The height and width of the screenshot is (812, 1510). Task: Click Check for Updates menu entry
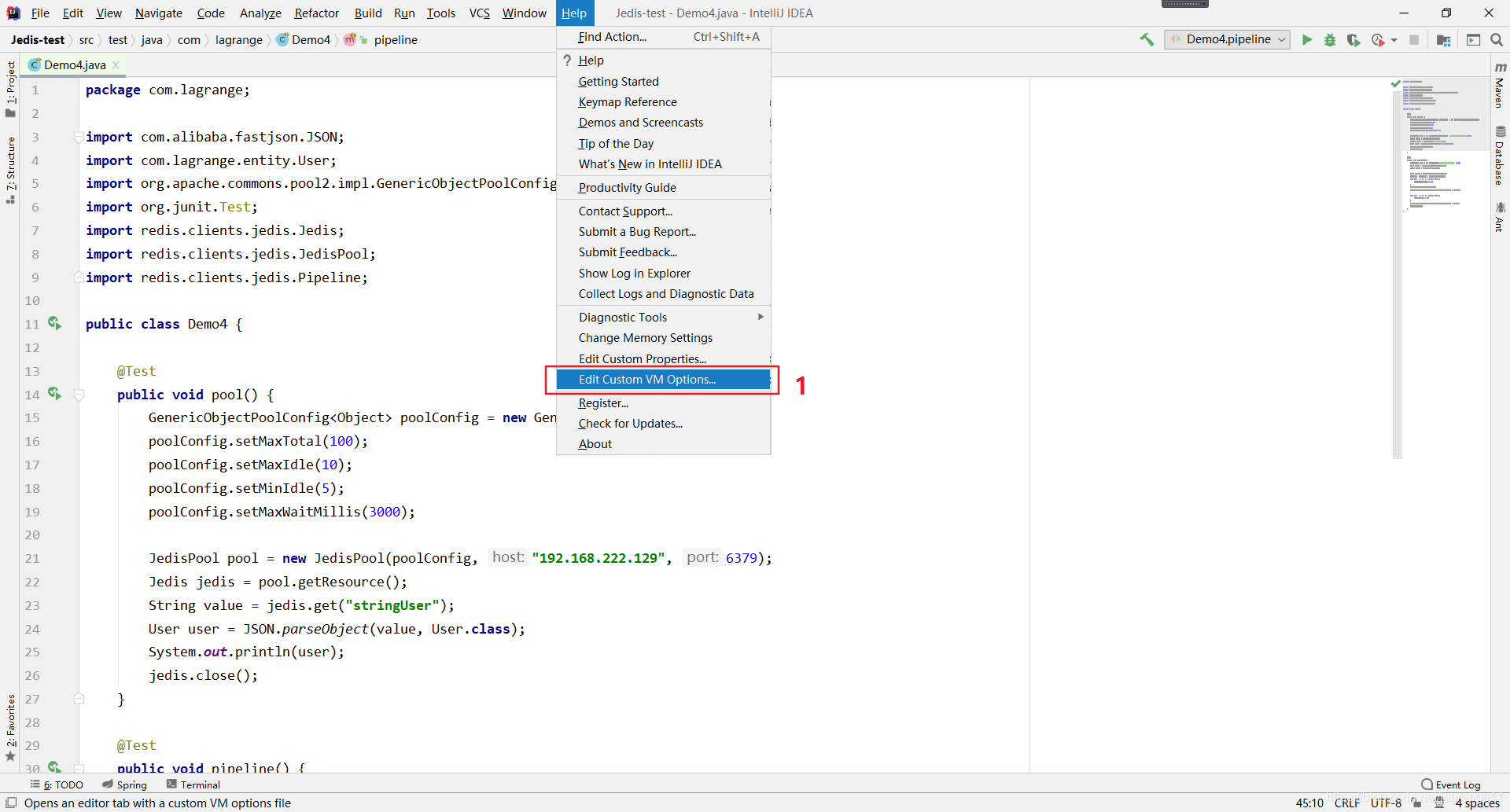663,423
